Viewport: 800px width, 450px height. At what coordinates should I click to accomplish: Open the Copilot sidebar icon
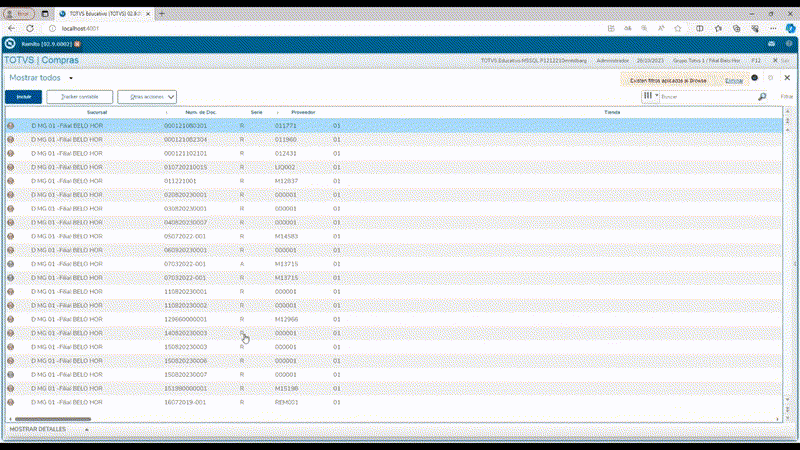click(790, 29)
